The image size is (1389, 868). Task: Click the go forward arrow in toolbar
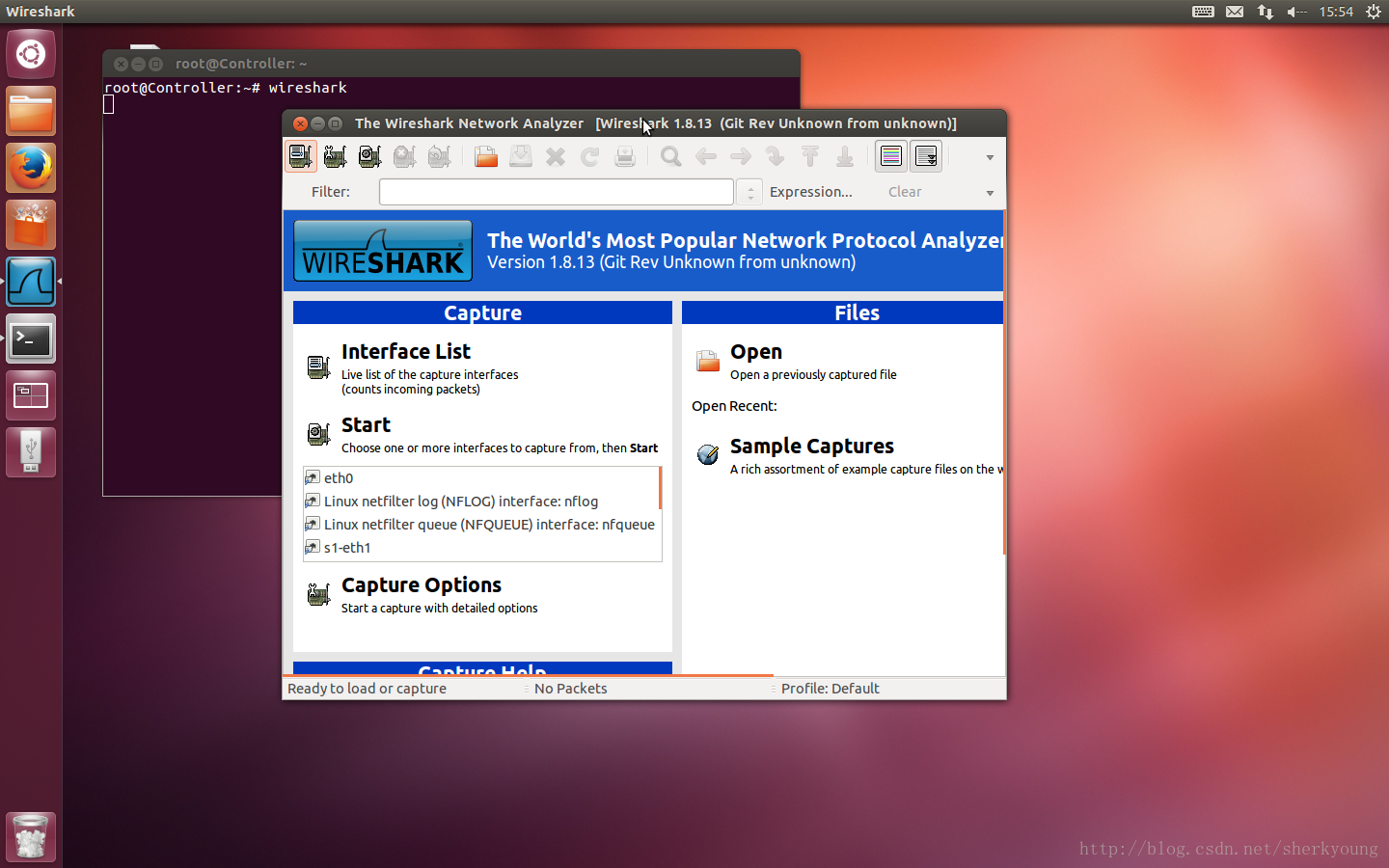[x=741, y=156]
